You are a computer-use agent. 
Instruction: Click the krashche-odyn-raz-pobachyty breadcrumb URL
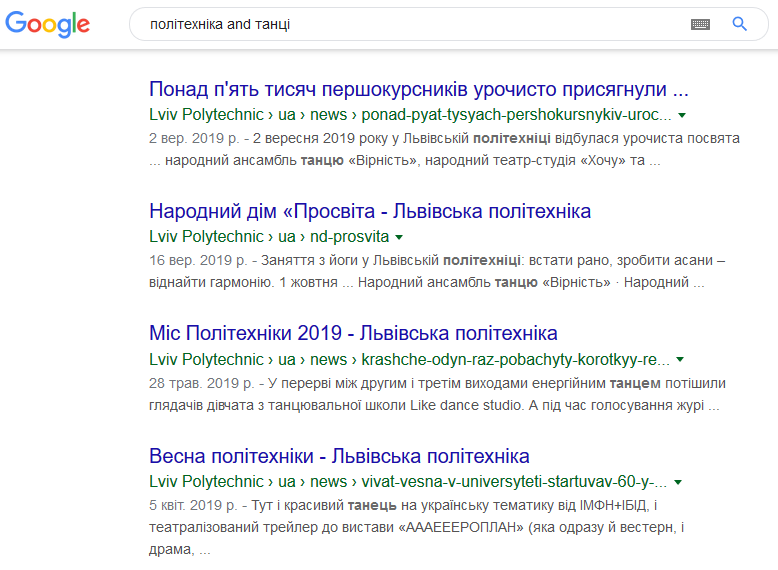(x=409, y=359)
